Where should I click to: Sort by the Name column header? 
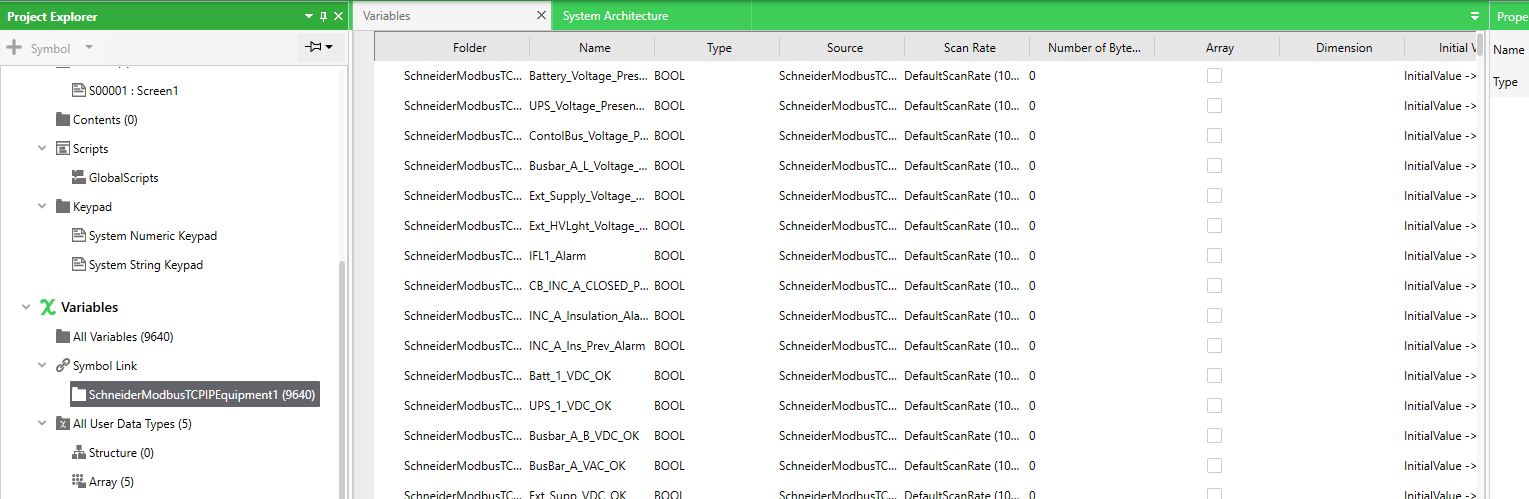pyautogui.click(x=594, y=47)
